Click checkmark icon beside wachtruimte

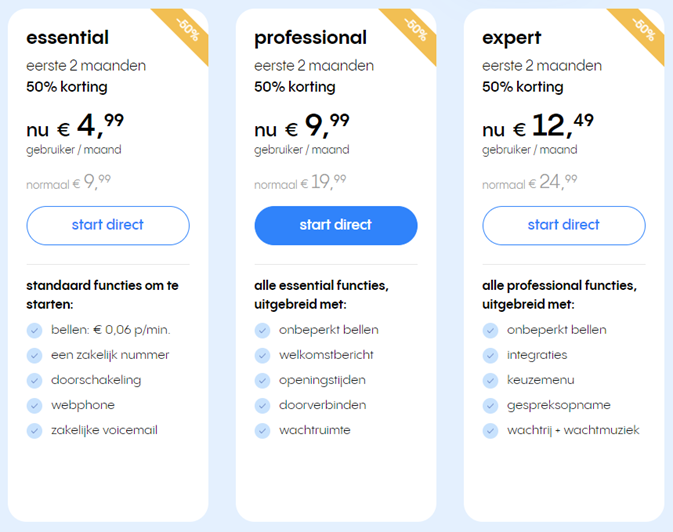[x=262, y=431]
